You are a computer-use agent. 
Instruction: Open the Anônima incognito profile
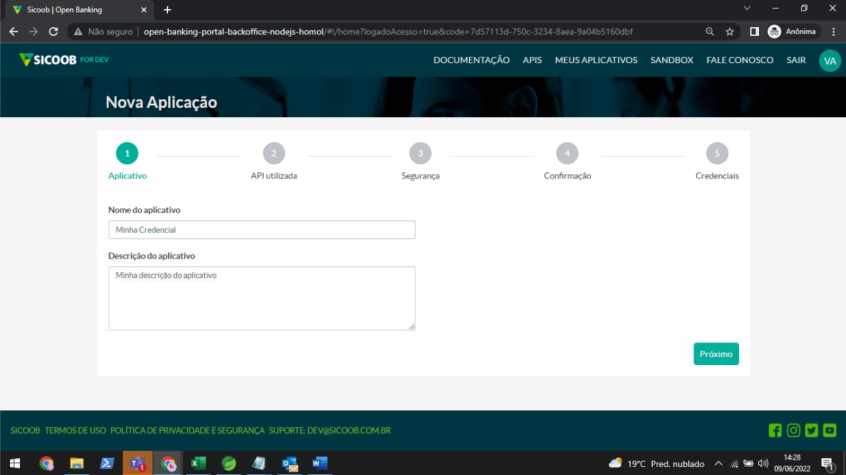[x=792, y=32]
